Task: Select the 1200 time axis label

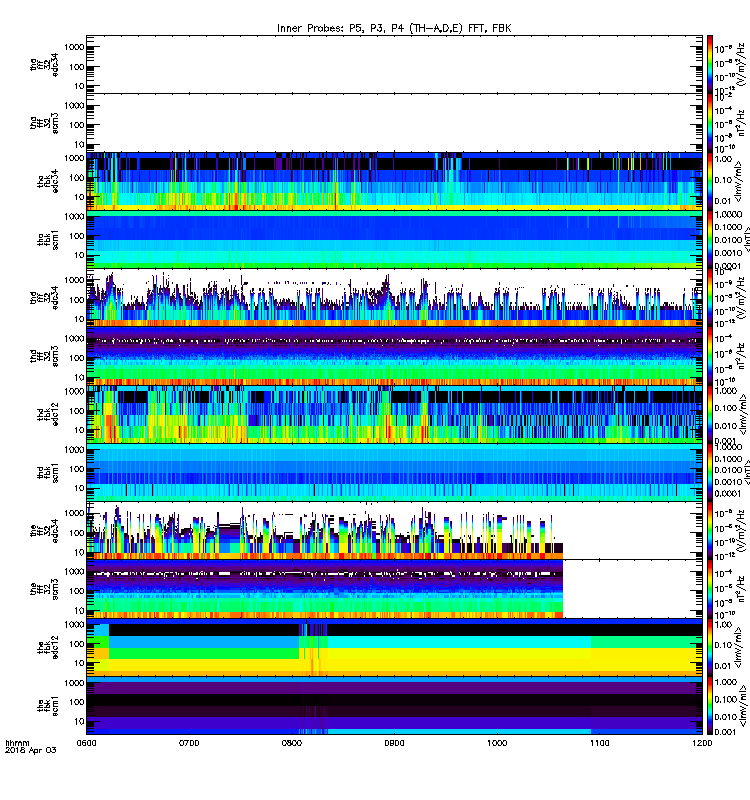Action: click(703, 743)
